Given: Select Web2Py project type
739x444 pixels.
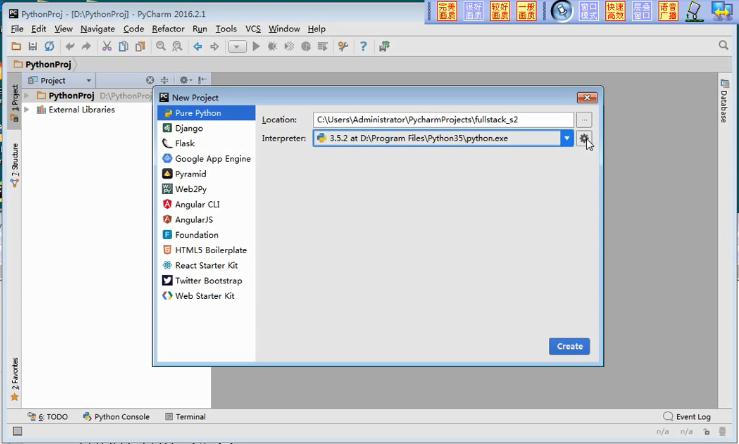Looking at the screenshot, I should [206, 189].
